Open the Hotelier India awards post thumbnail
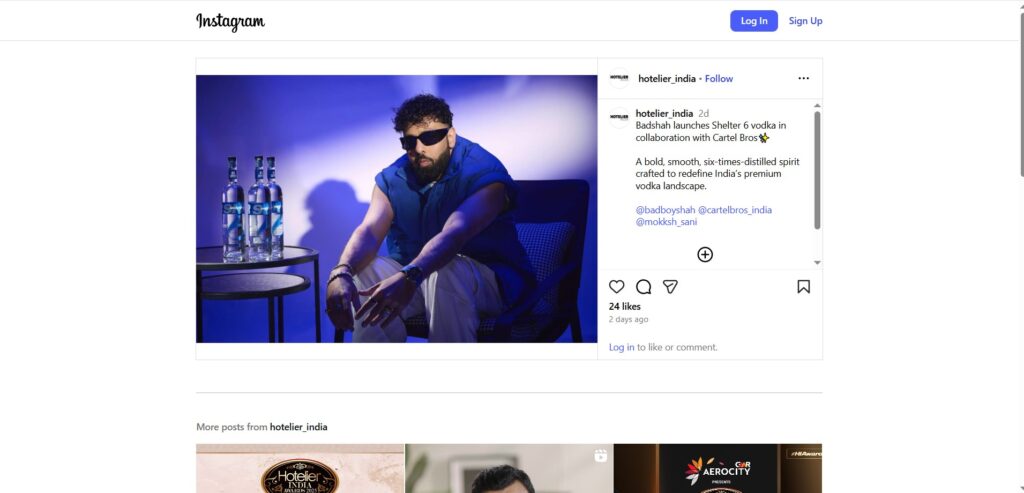Screen dimensions: 1024x493 [x=300, y=468]
